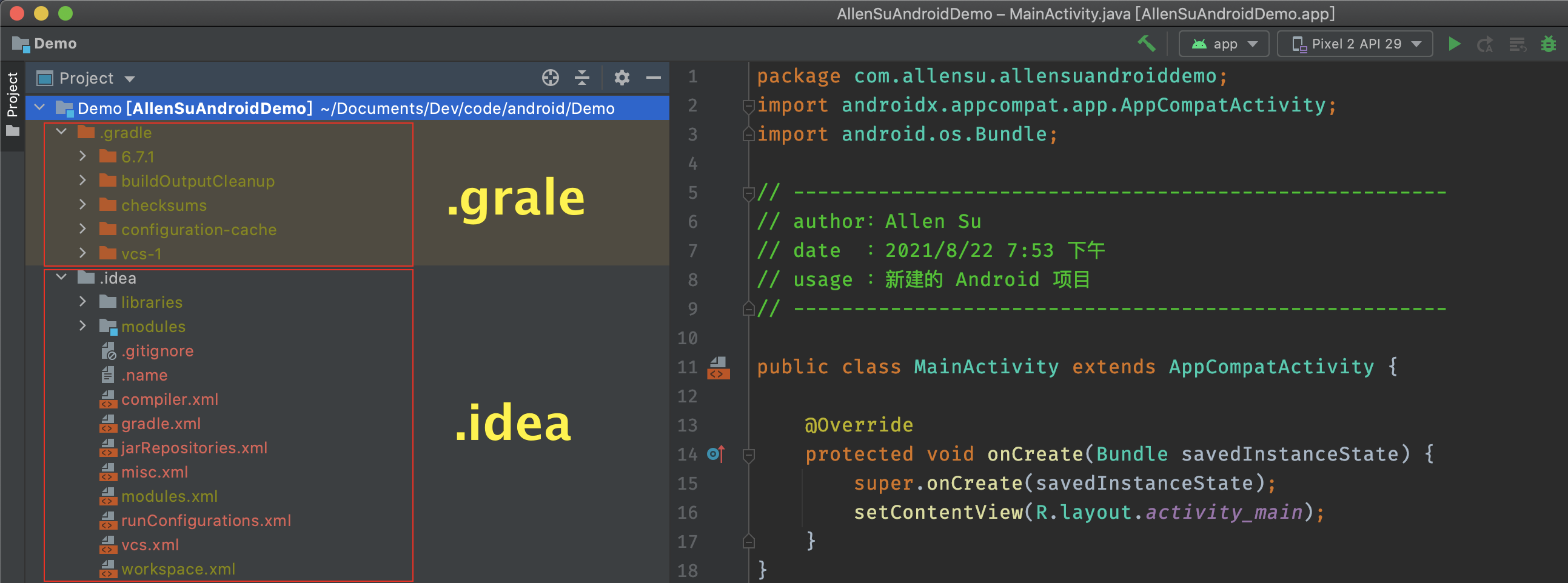The height and width of the screenshot is (583, 1568).
Task: Click on activity_main in setContentView line
Action: click(1224, 513)
